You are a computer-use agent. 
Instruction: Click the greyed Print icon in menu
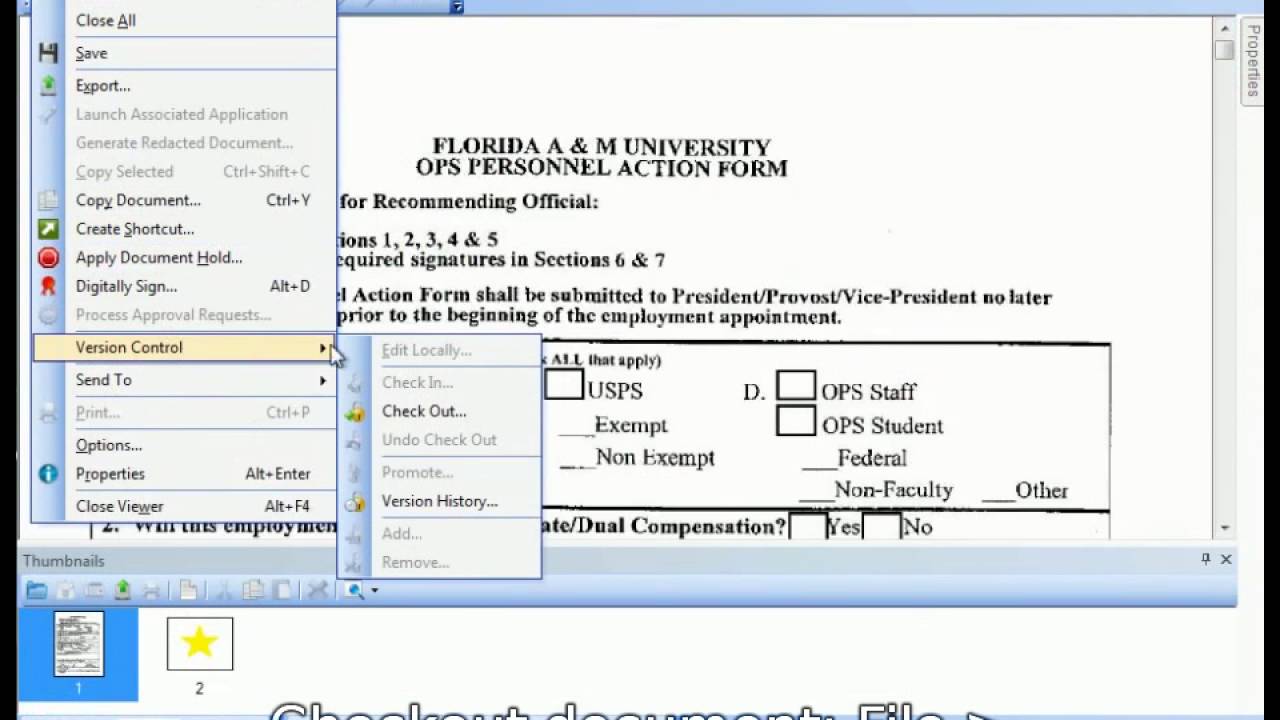point(48,412)
